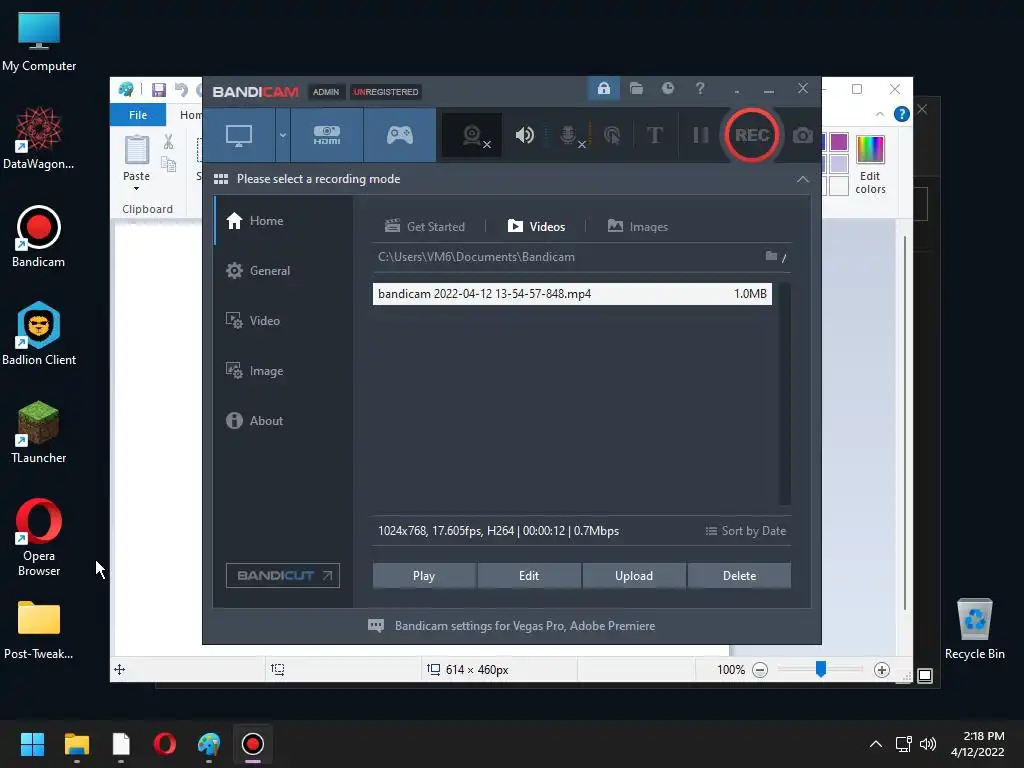Open the Image settings section

(283, 371)
